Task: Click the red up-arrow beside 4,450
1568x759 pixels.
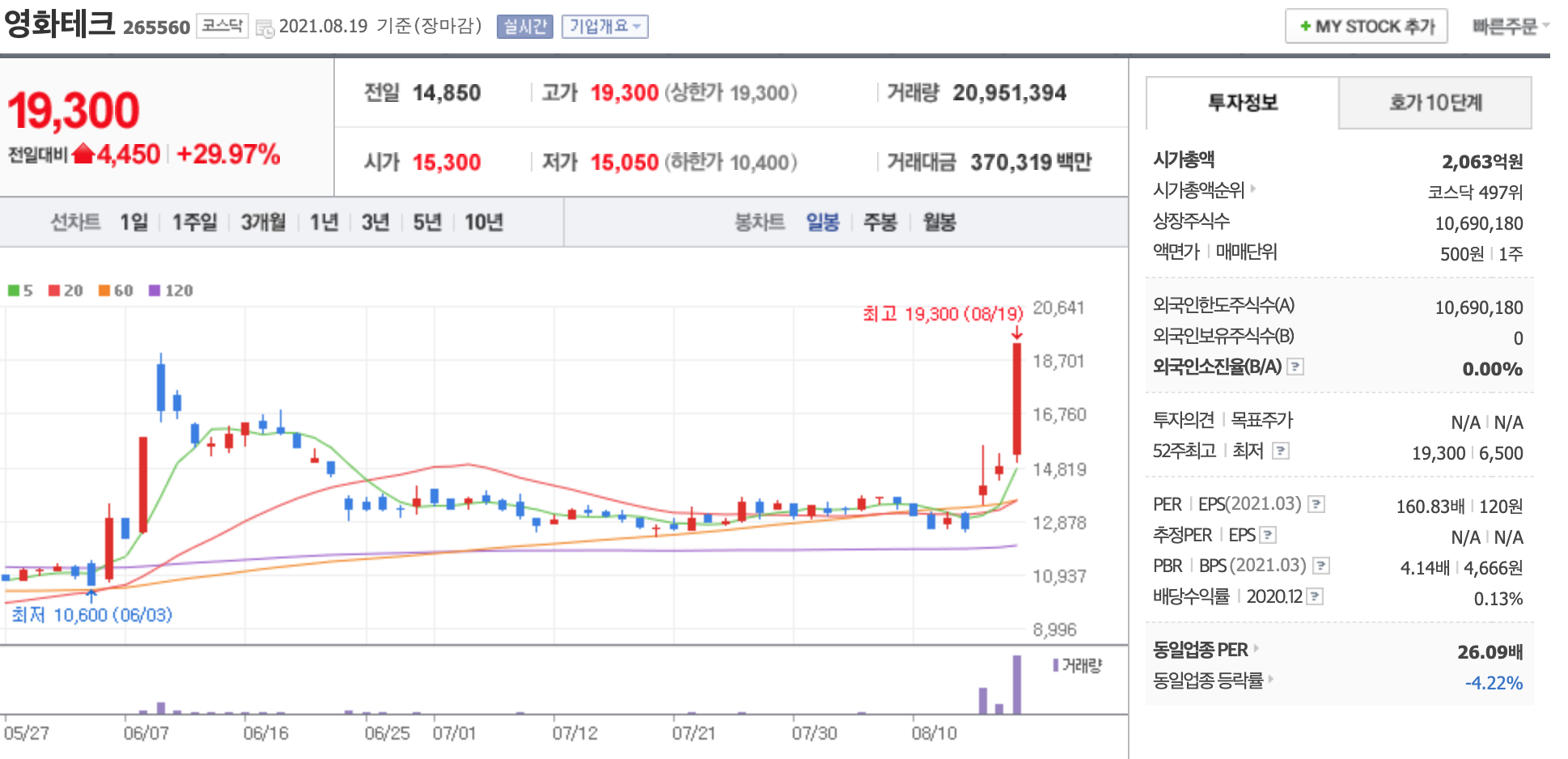Action: pos(83,153)
